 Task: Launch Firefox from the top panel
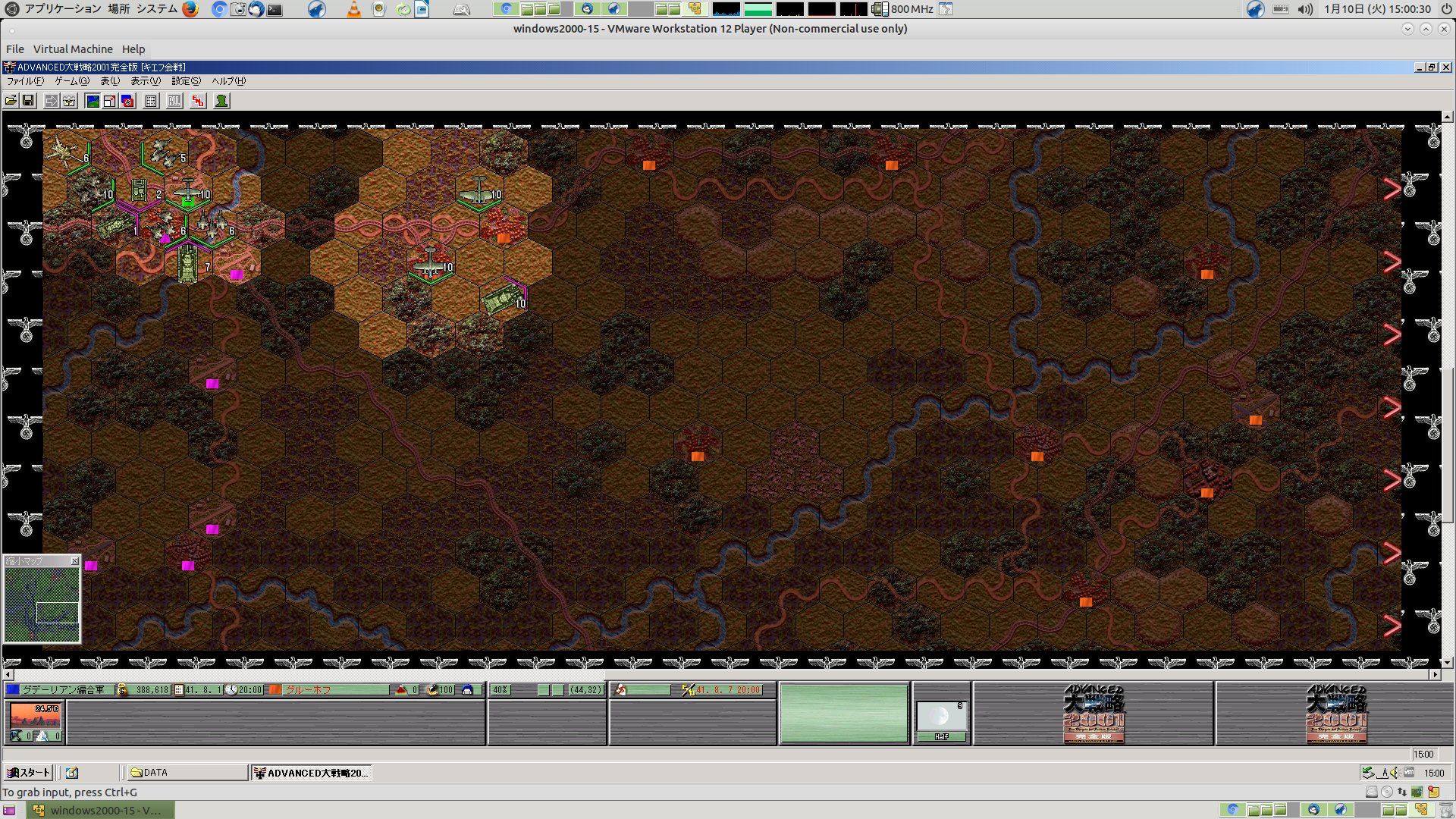point(190,9)
